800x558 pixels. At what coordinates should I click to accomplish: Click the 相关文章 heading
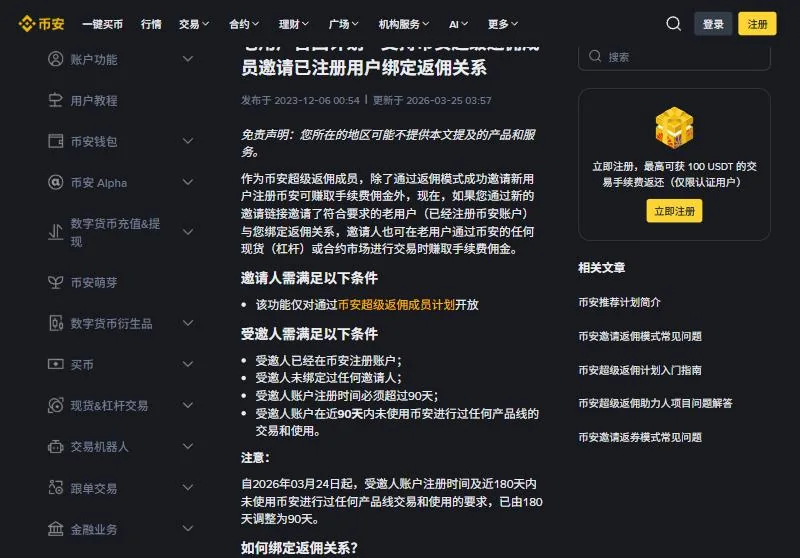point(602,268)
